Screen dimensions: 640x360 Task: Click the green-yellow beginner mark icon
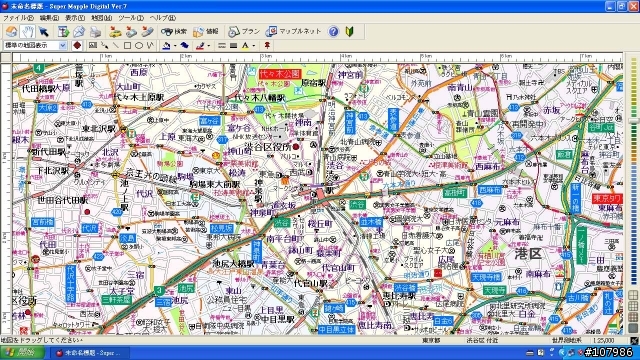(x=350, y=31)
